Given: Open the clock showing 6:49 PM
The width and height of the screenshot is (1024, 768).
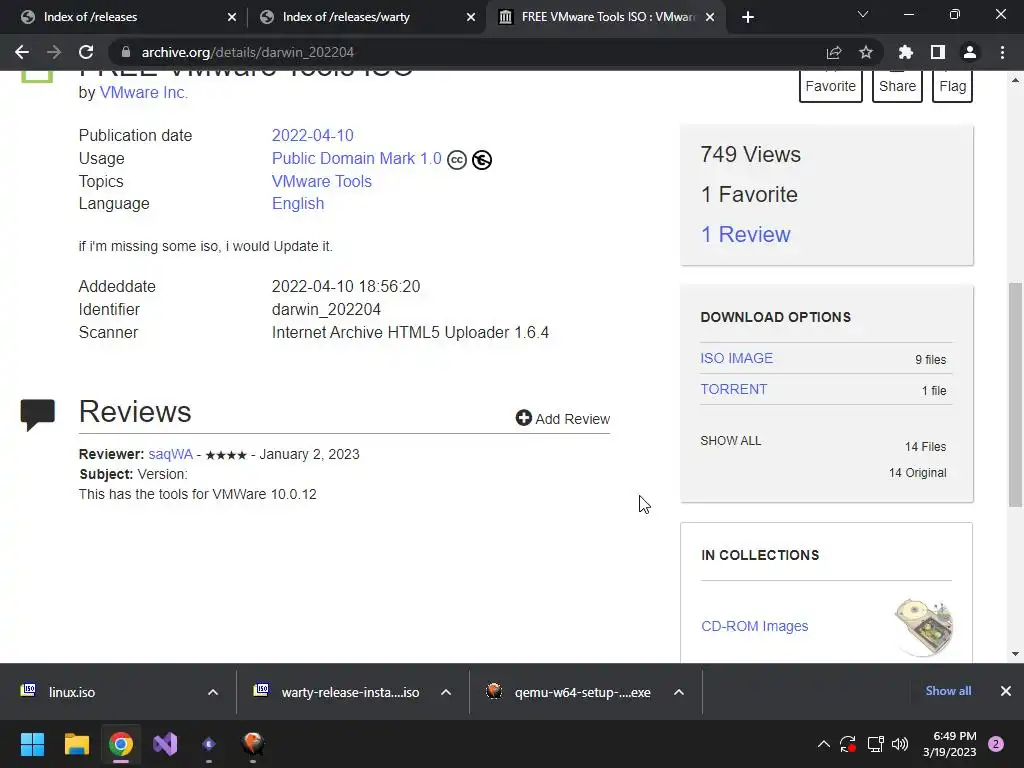Looking at the screenshot, I should pos(950,744).
